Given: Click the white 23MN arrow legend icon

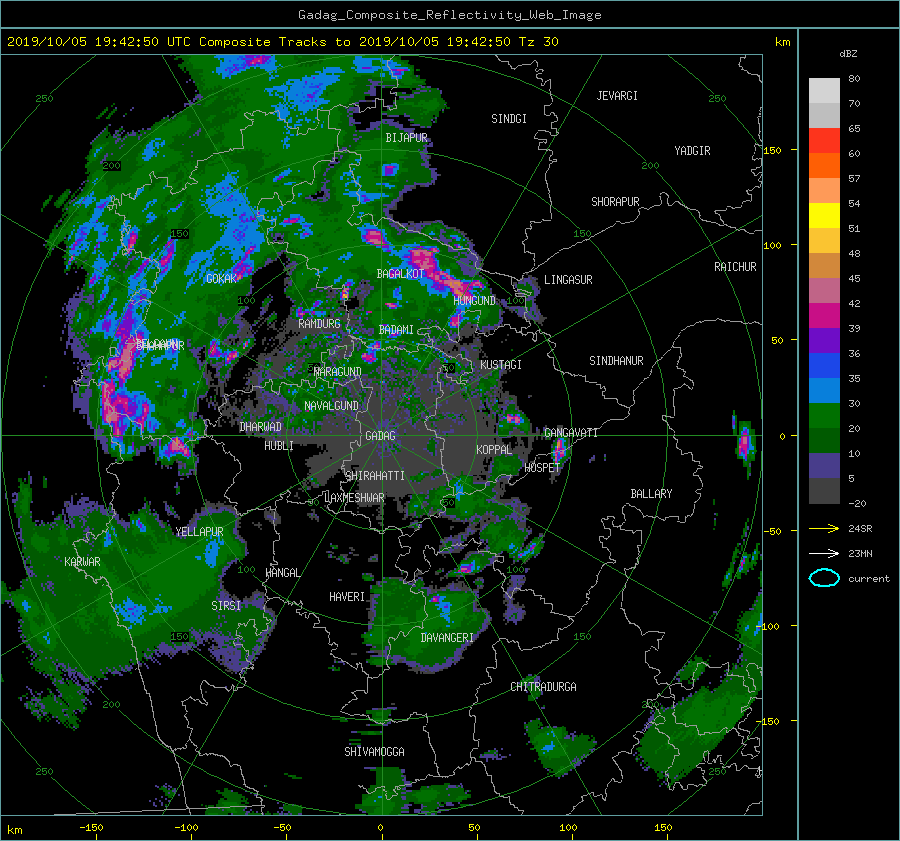Looking at the screenshot, I should 824,553.
